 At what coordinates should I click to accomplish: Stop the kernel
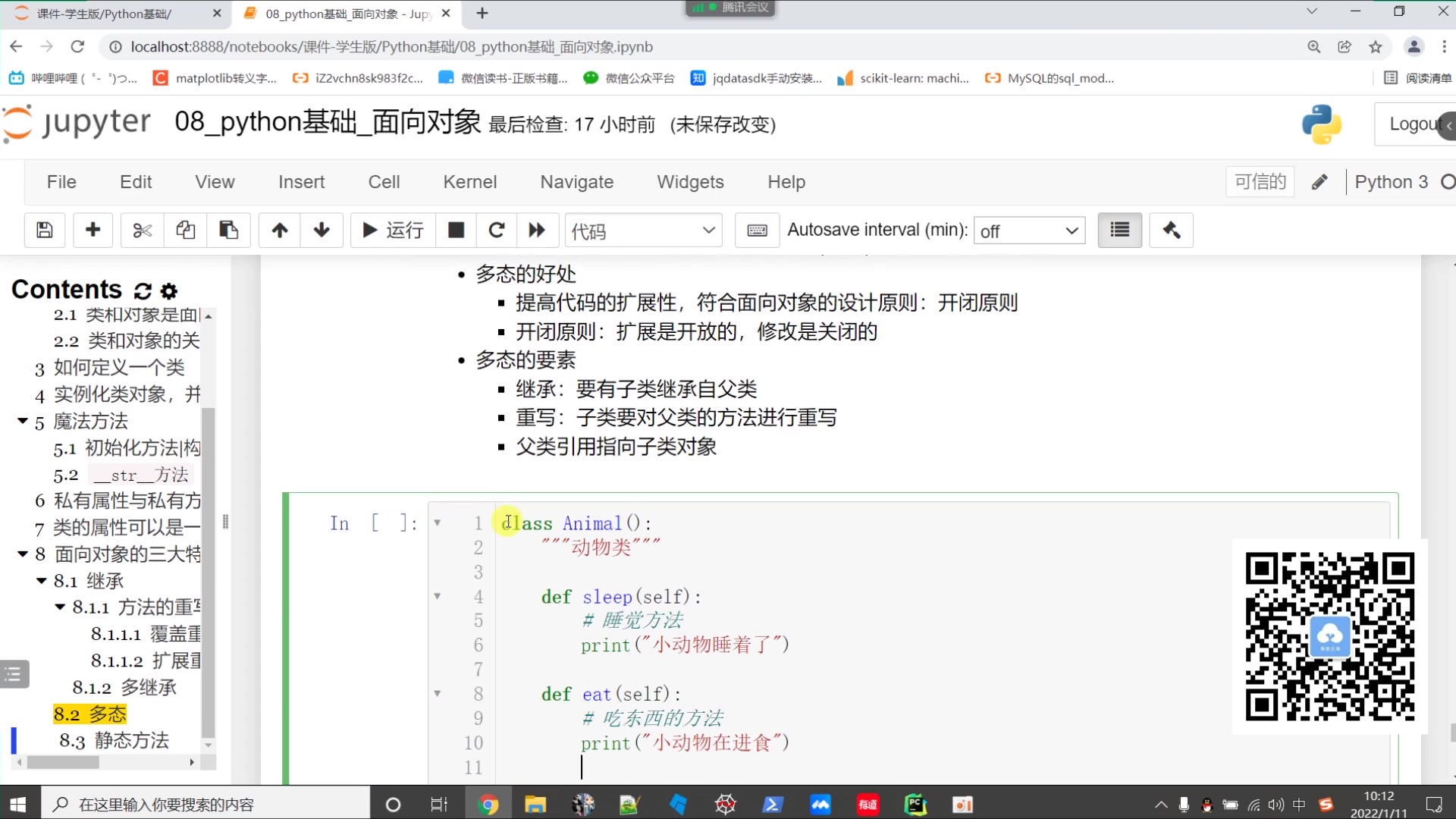(456, 230)
